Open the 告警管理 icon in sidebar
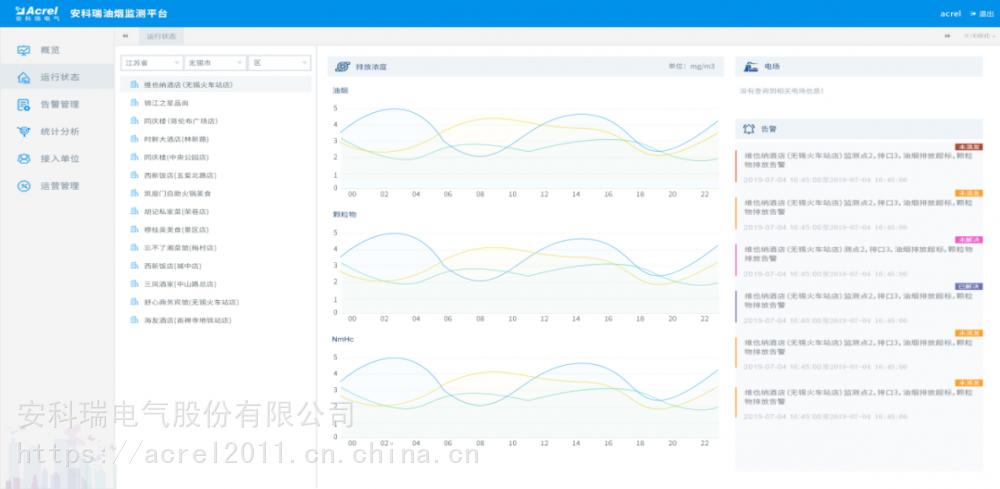The height and width of the screenshot is (489, 1000). coord(24,105)
